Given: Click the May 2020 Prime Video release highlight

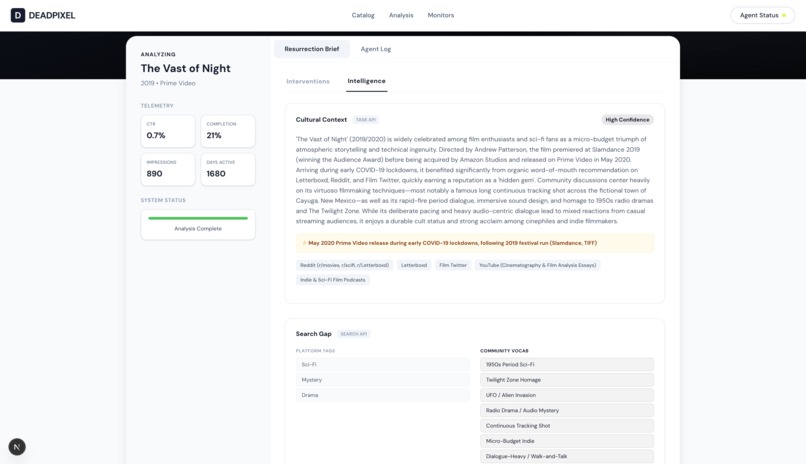Looking at the screenshot, I should coord(474,243).
